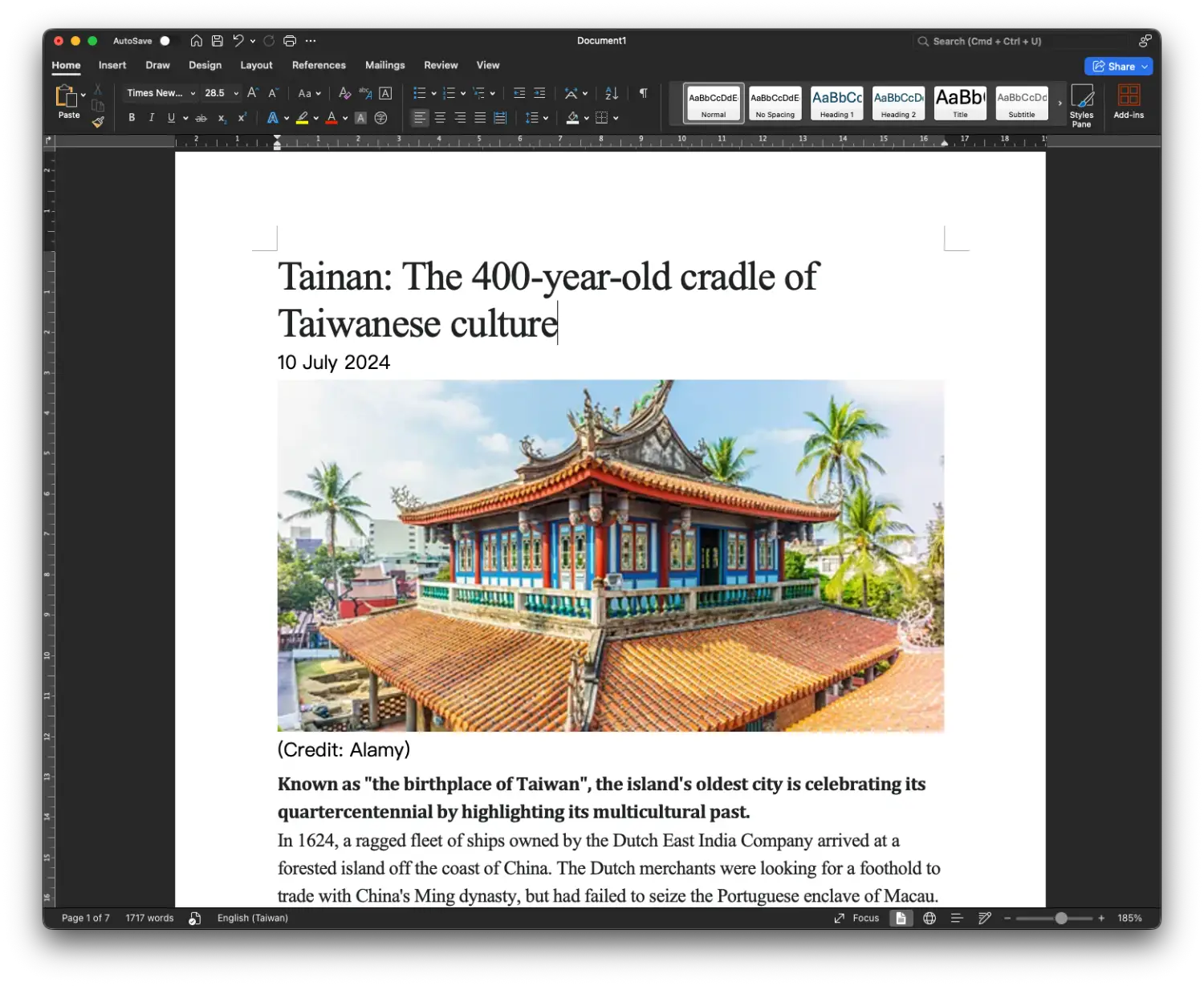Open the spelling proofing icon in status bar
Screen dimensions: 1204x986
(x=194, y=918)
